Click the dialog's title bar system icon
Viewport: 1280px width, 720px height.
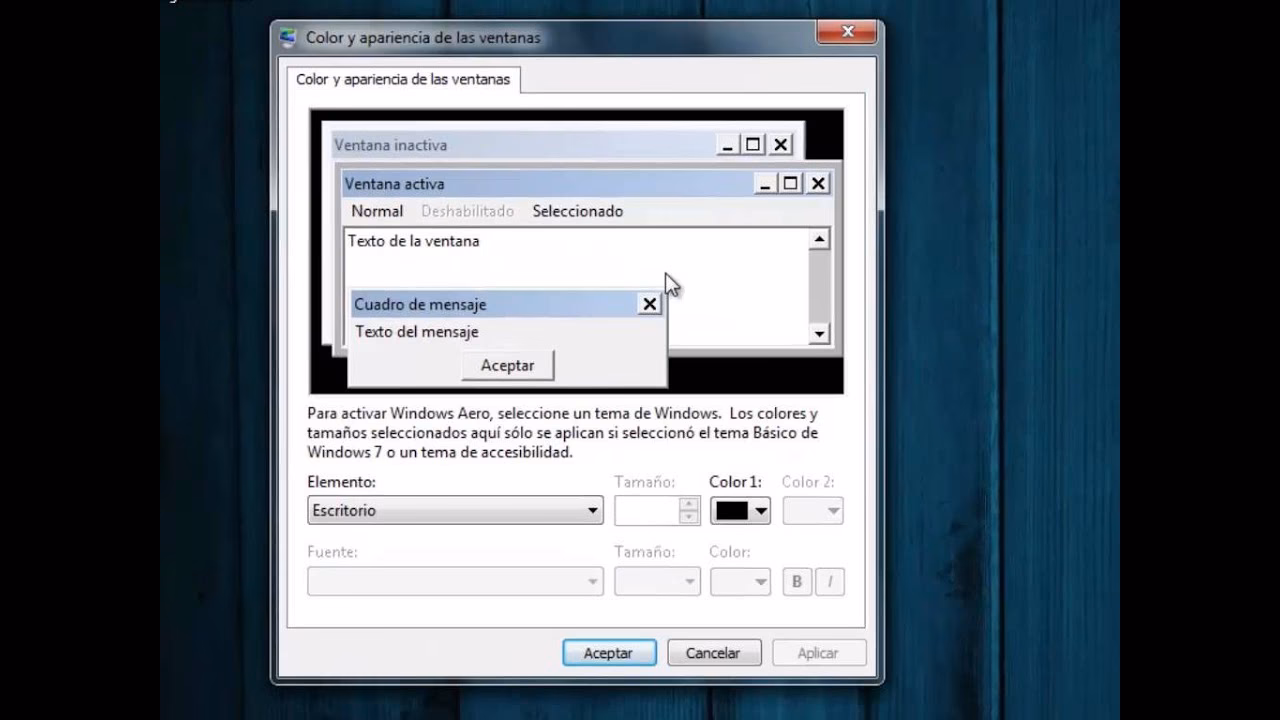pos(289,38)
